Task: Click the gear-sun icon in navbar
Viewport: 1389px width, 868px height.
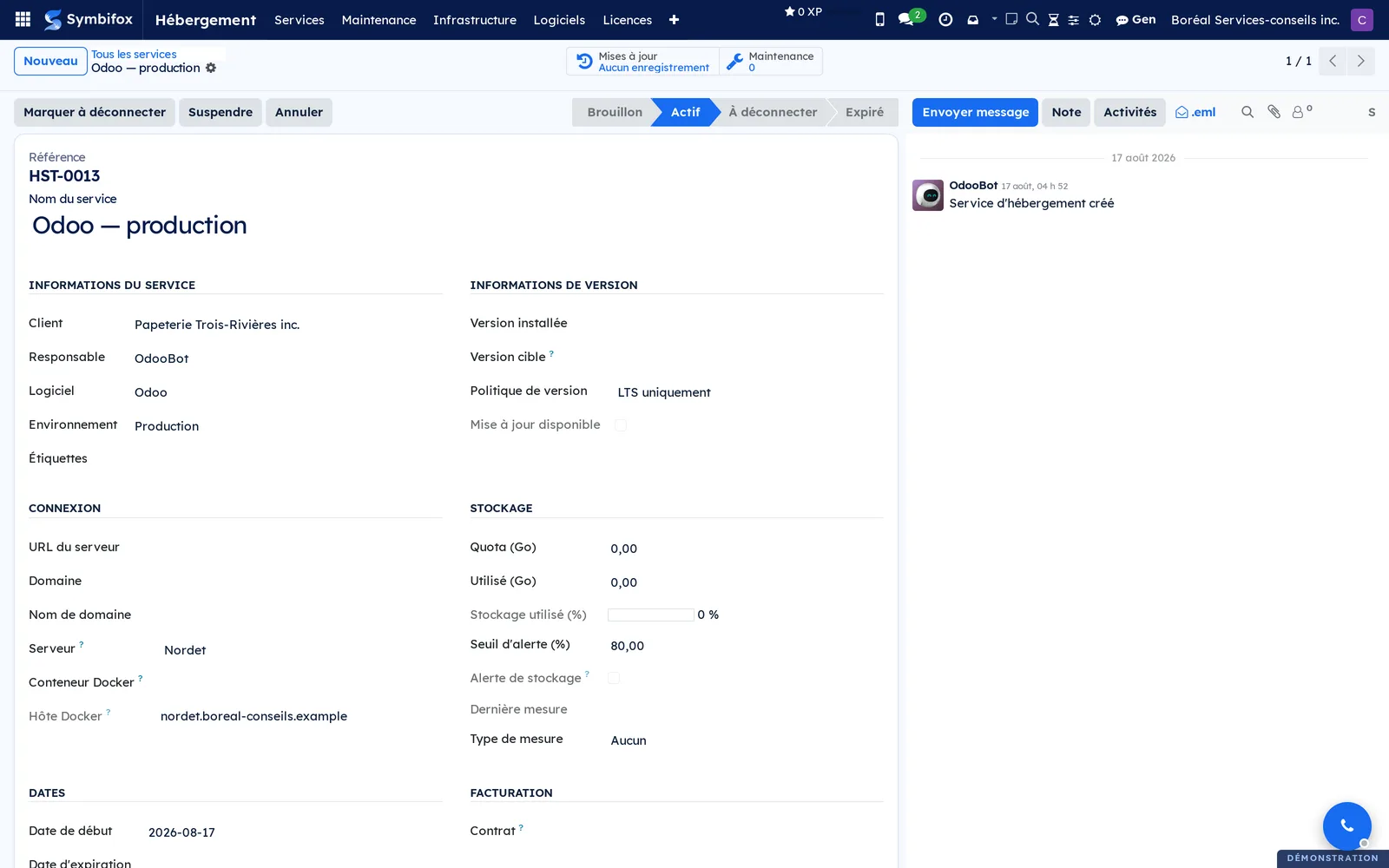Action: (1095, 19)
